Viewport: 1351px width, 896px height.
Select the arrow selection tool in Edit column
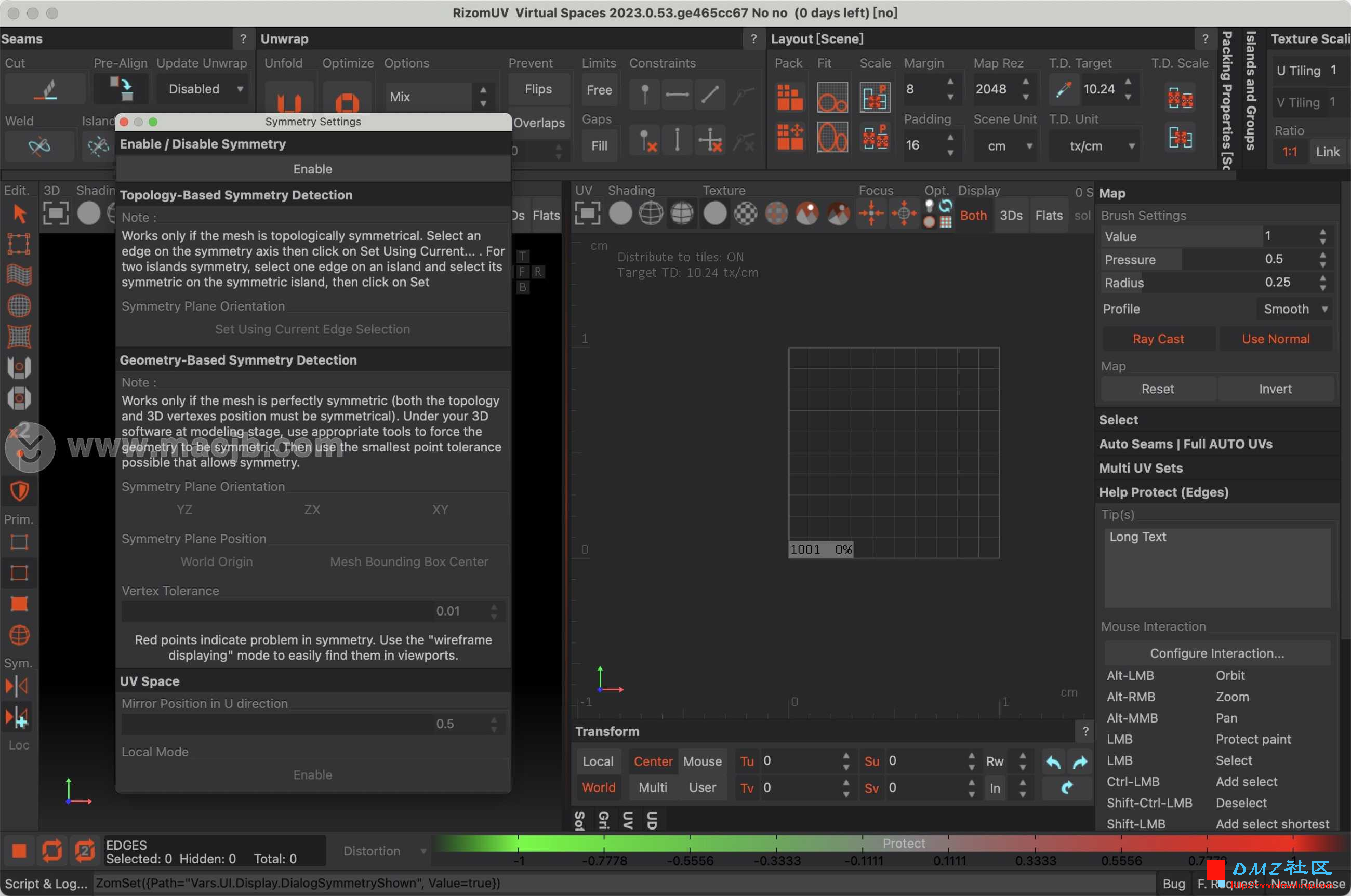click(19, 213)
